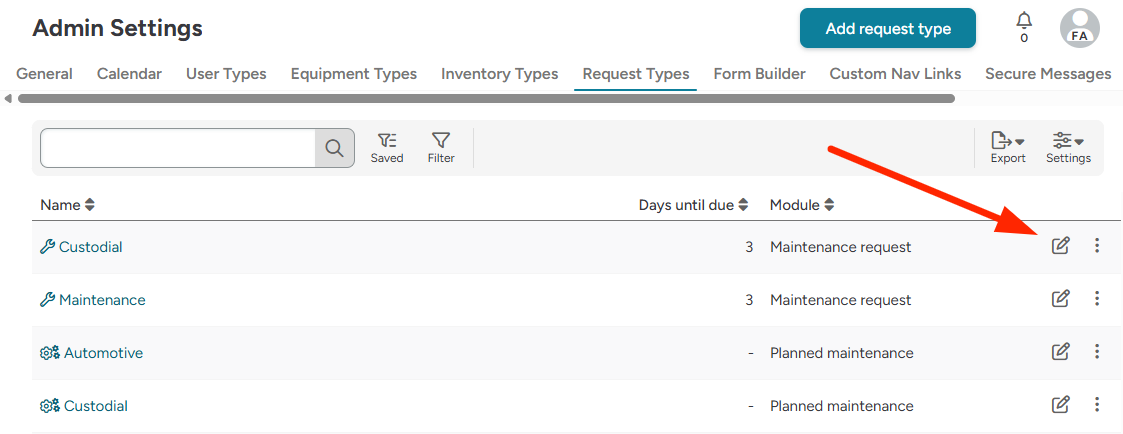Open the FA user avatar menu
The height and width of the screenshot is (434, 1123).
point(1080,28)
